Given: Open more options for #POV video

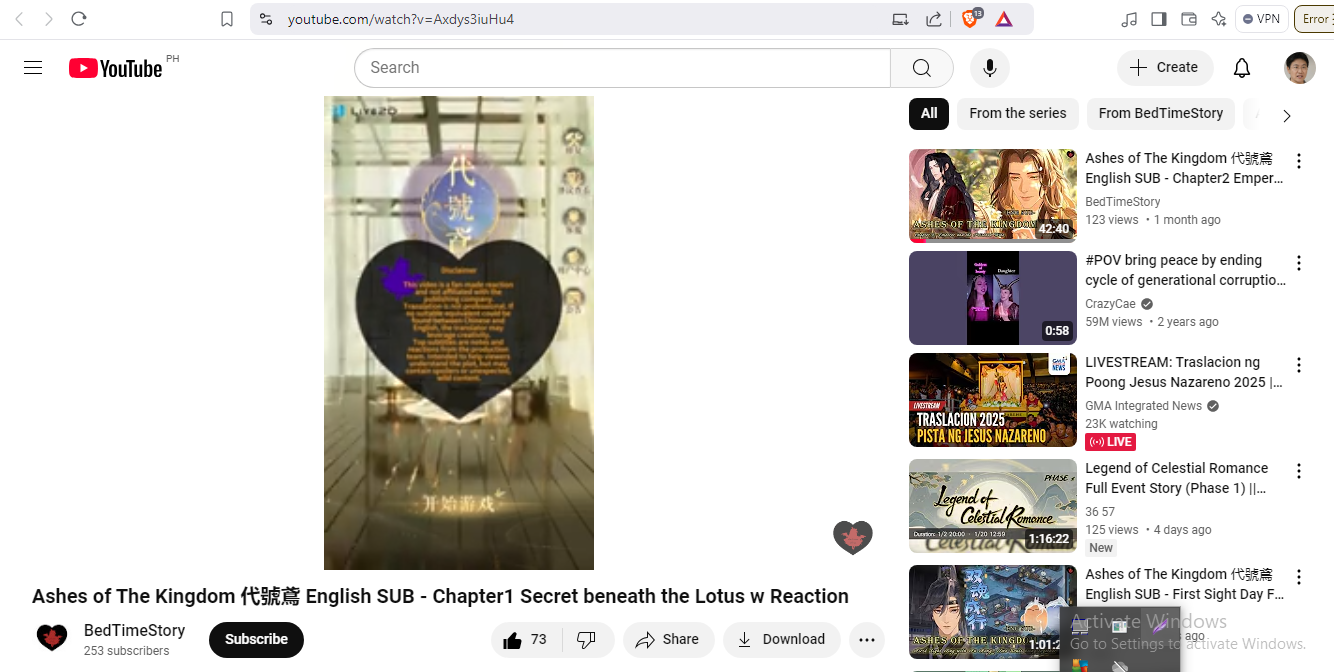Looking at the screenshot, I should tap(1299, 263).
